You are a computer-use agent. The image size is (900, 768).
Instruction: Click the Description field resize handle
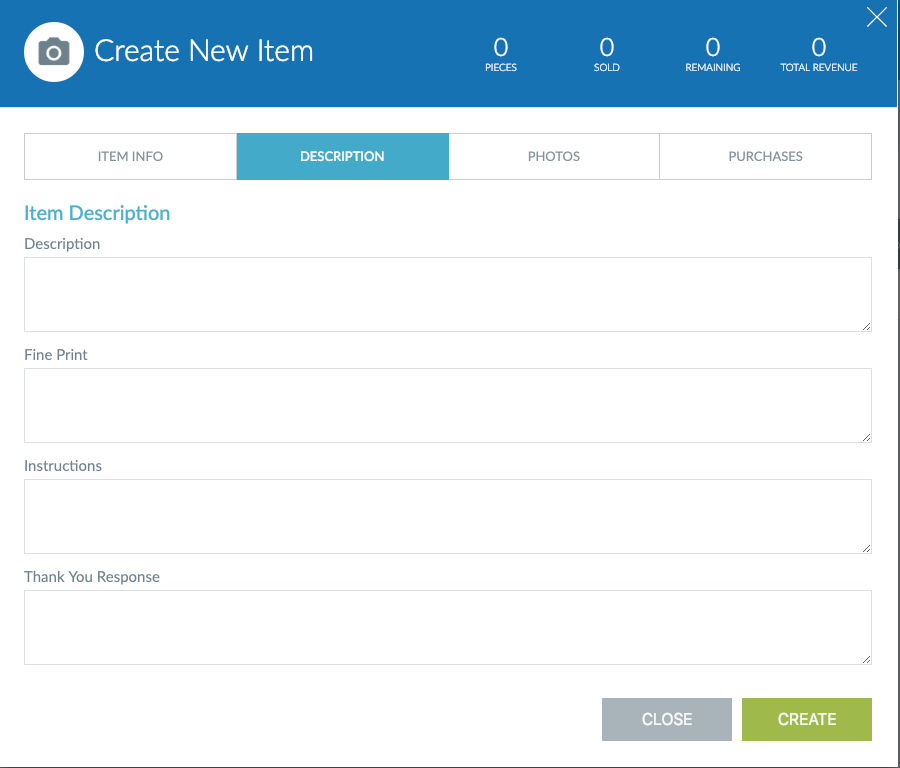pyautogui.click(x=866, y=326)
